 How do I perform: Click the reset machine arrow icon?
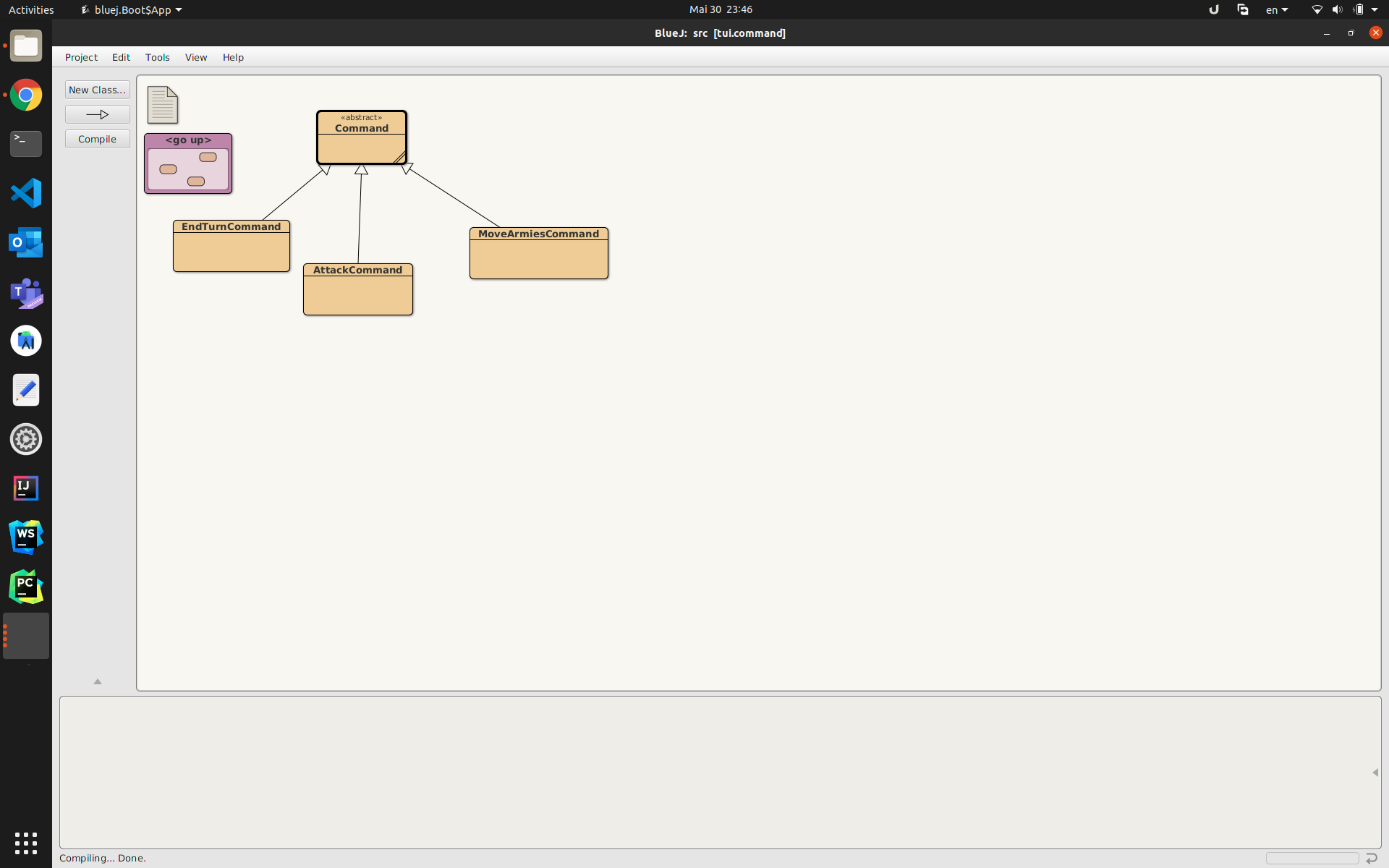(x=1372, y=858)
